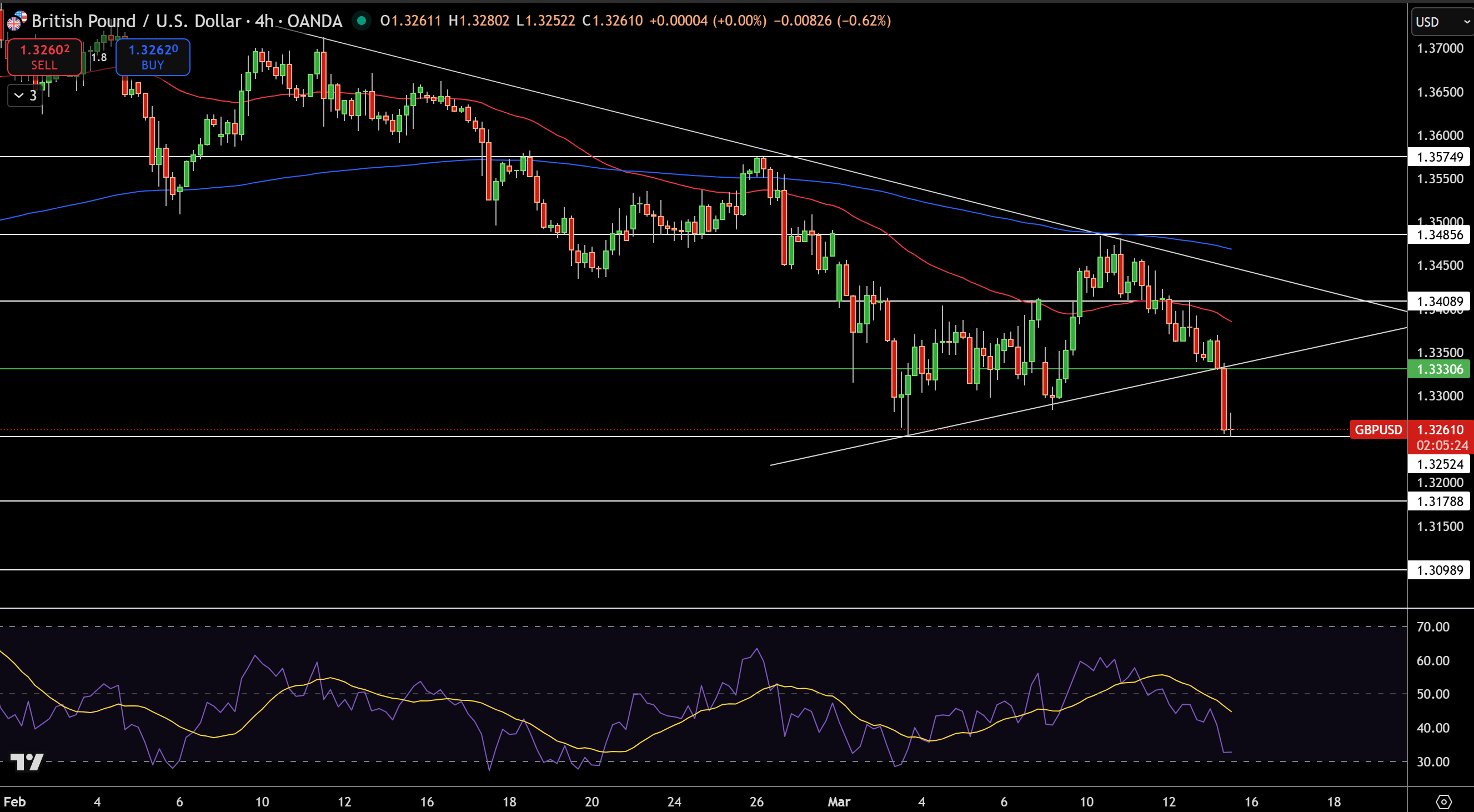Click the 1.36000 price scale value
This screenshot has width=1474, height=812.
[x=1440, y=136]
